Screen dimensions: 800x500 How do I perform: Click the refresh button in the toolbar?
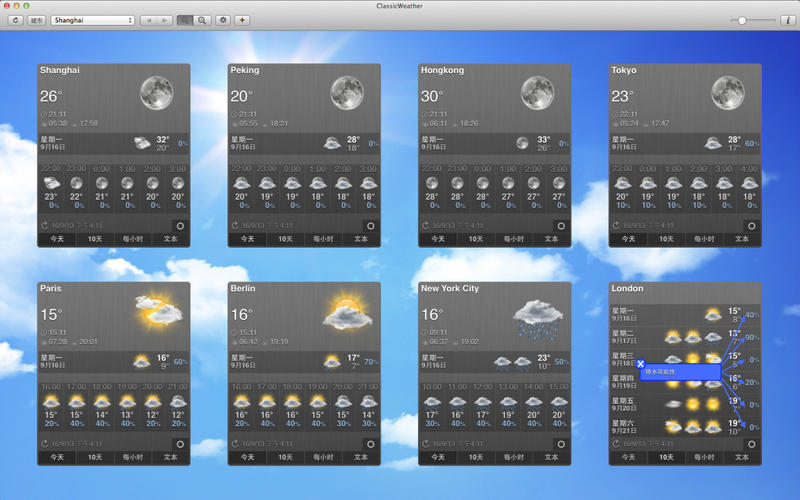(x=16, y=20)
